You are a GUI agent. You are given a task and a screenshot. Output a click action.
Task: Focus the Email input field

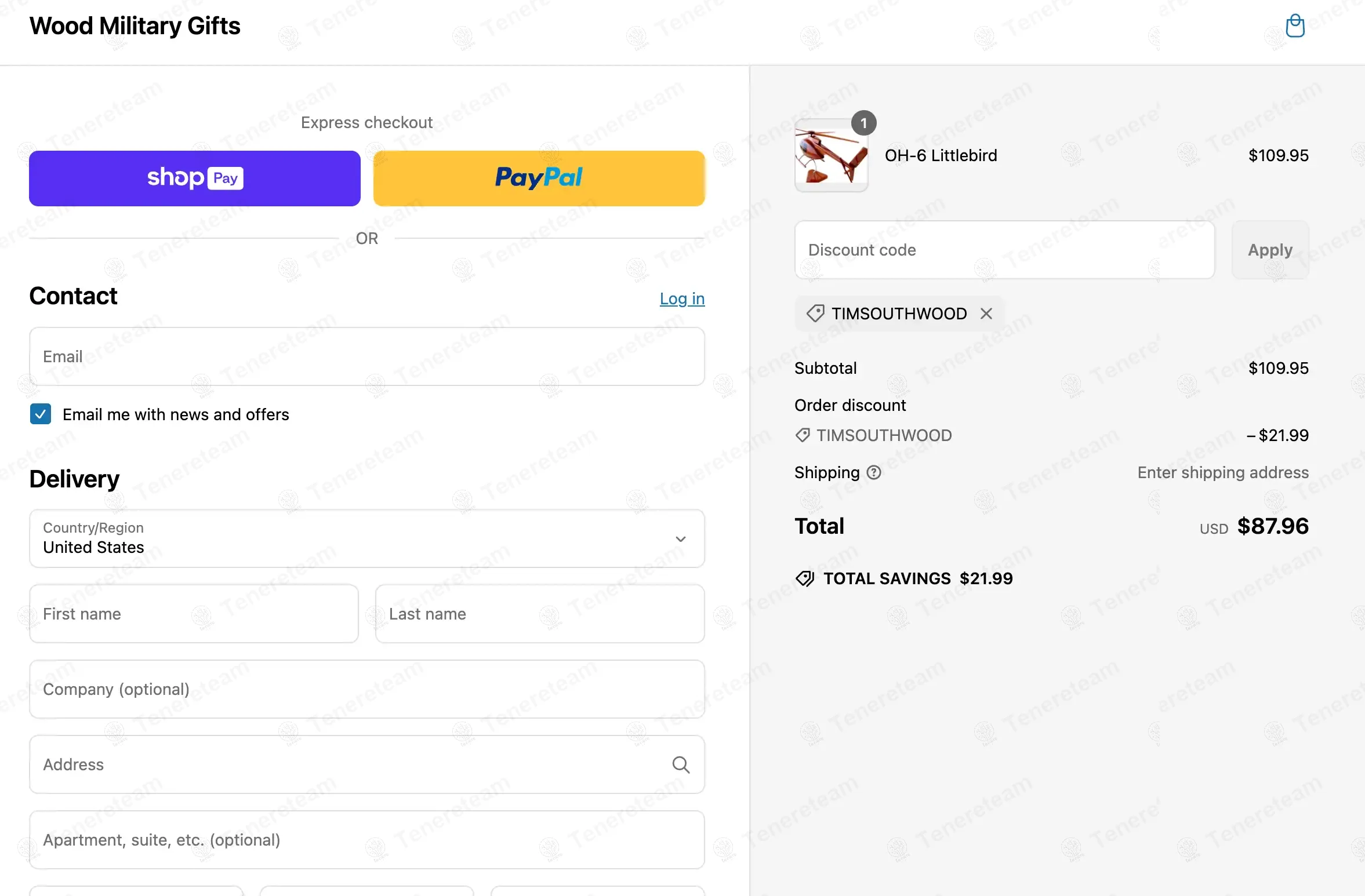[x=367, y=356]
